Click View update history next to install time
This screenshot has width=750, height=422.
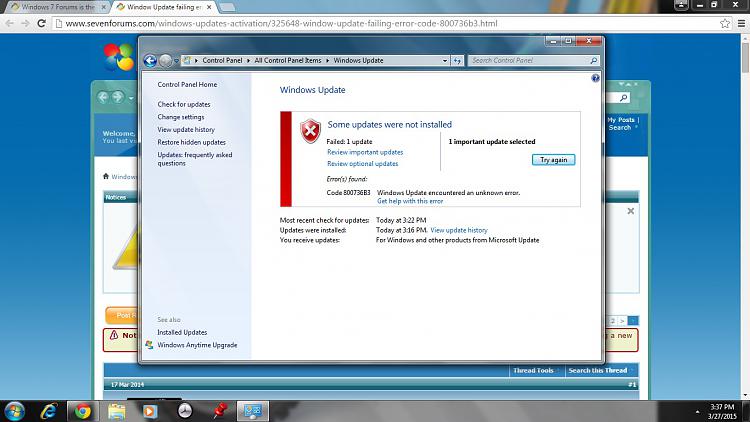tap(459, 230)
